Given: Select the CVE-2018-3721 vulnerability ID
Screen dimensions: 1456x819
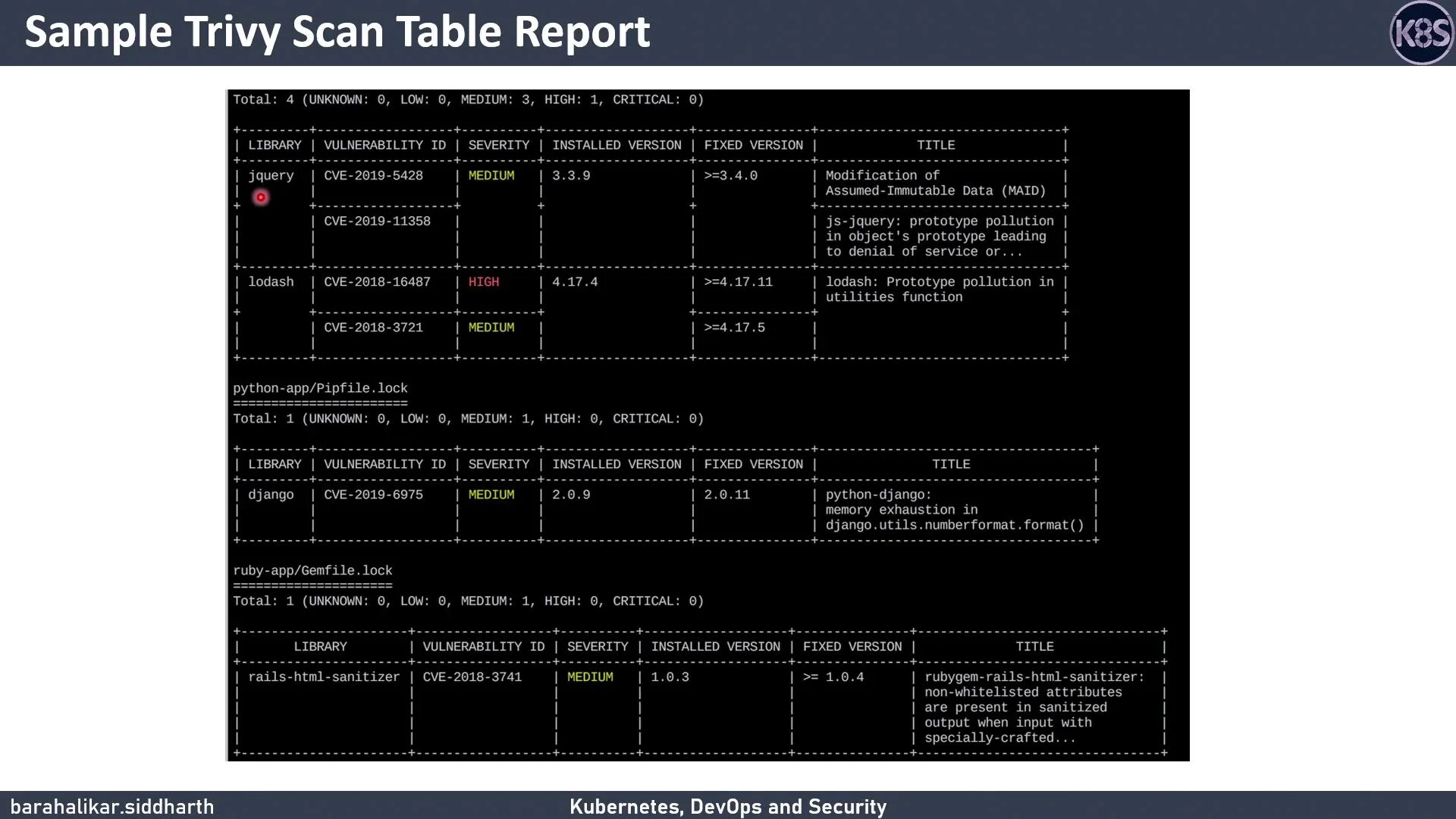Looking at the screenshot, I should [373, 327].
